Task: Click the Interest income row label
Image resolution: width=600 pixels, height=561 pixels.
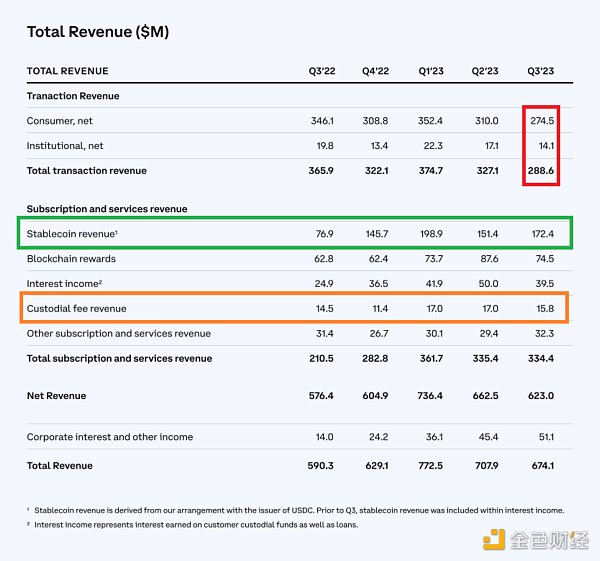Action: [x=66, y=285]
